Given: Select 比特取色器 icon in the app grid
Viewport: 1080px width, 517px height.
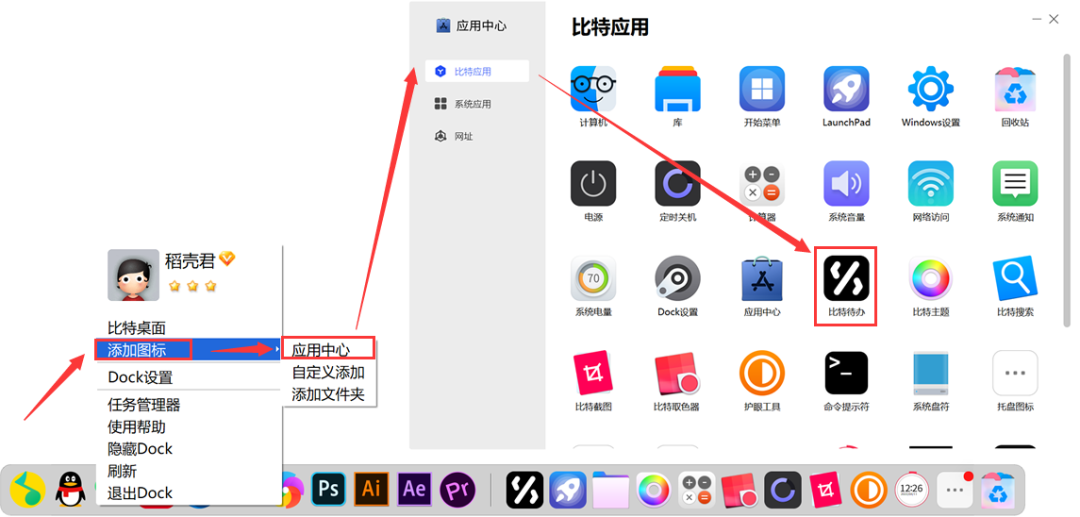Looking at the screenshot, I should coord(678,373).
